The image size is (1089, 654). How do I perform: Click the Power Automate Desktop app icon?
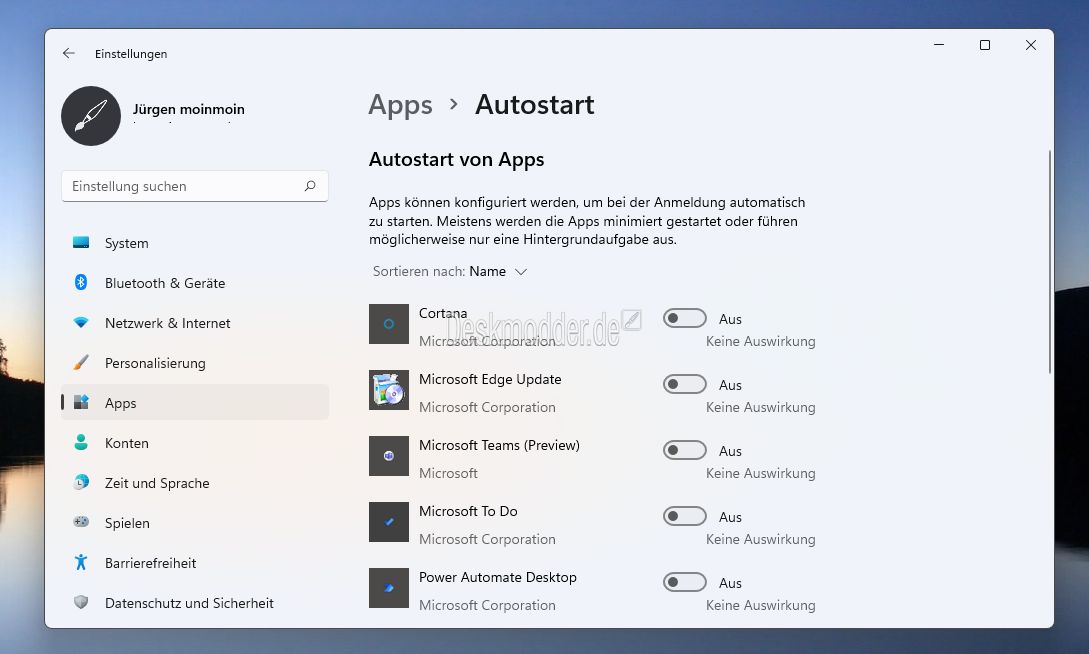389,588
